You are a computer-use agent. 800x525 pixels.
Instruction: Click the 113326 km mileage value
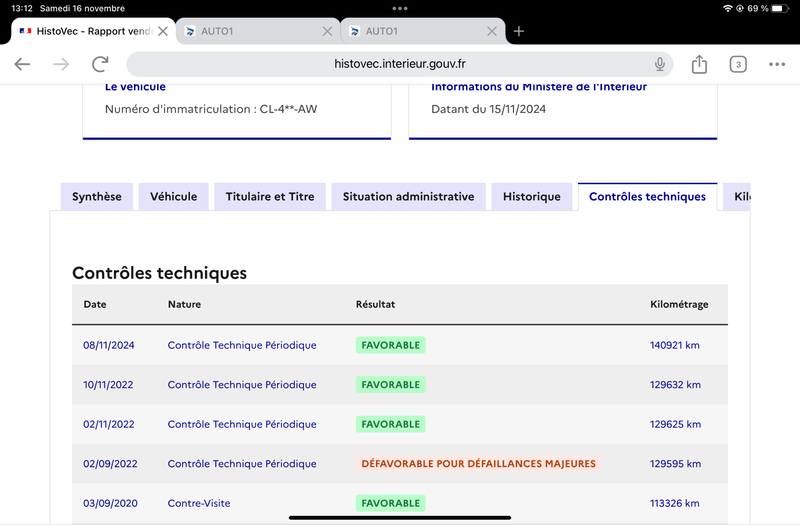(x=674, y=503)
